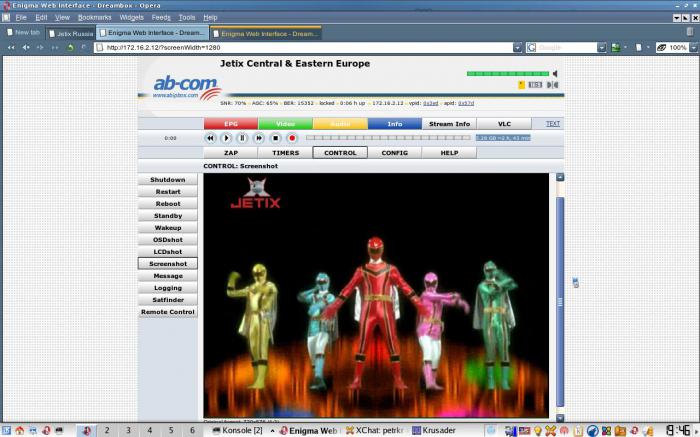Click the Restart control button
Screen dimensions: 700x437
tap(168, 191)
